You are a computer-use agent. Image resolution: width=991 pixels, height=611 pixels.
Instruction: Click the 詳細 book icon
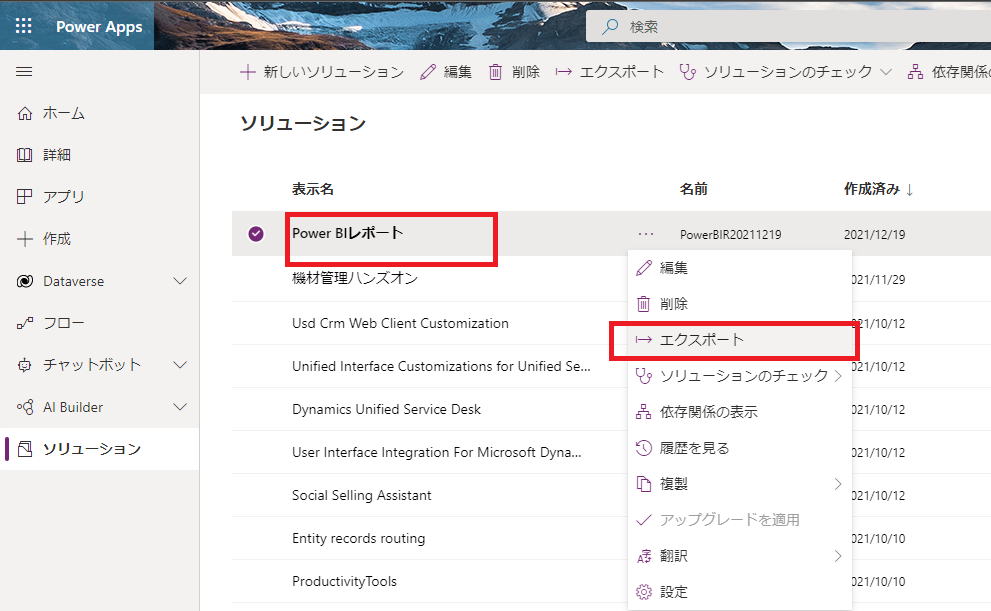[x=25, y=155]
